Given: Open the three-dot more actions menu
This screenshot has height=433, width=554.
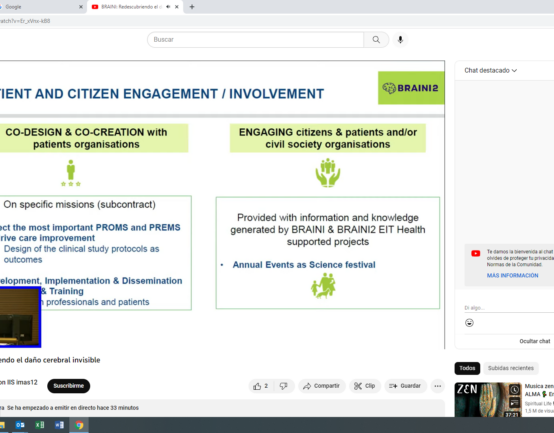Looking at the screenshot, I should [437, 386].
